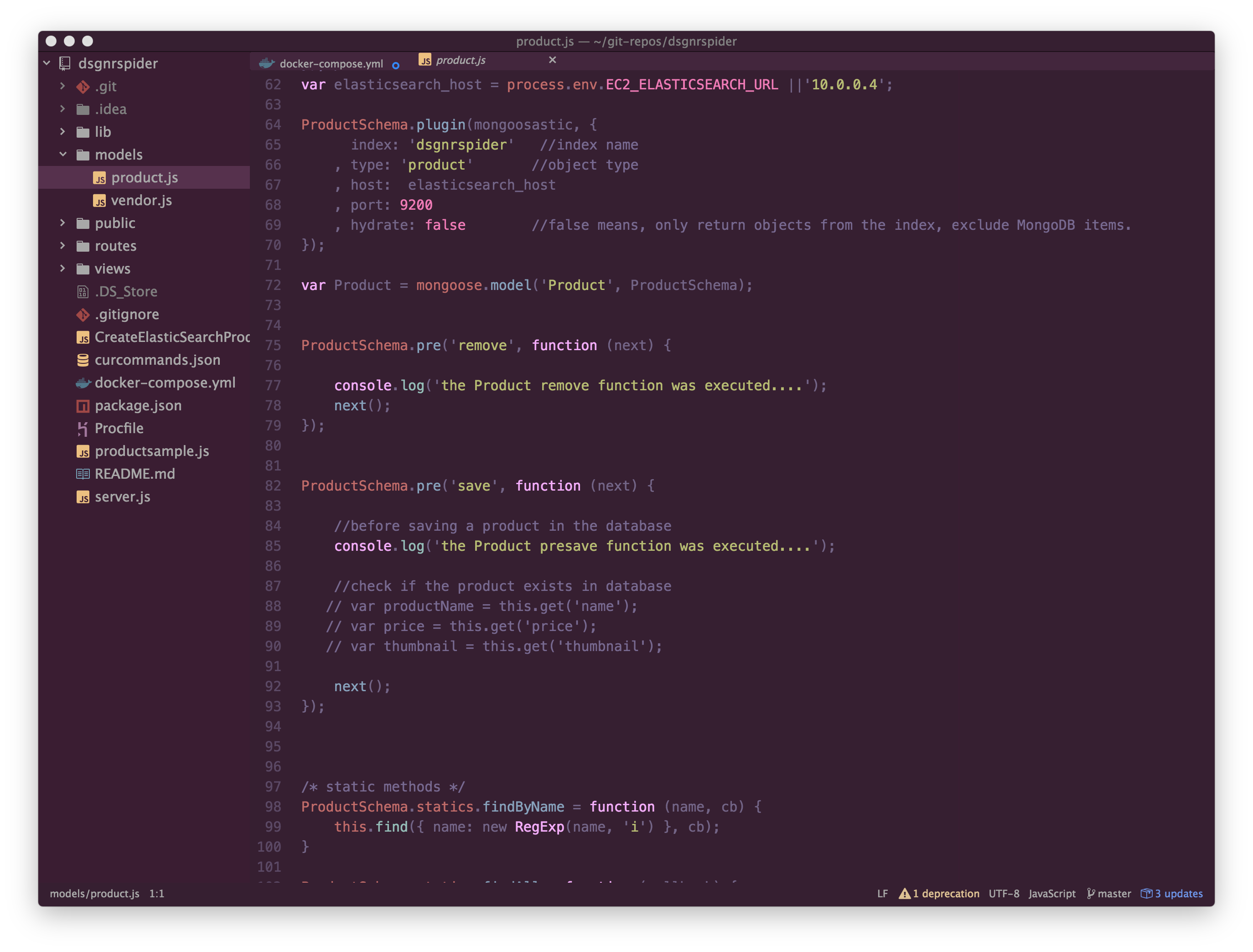Click curcommands.json database icon
The height and width of the screenshot is (952, 1253).
coord(83,360)
